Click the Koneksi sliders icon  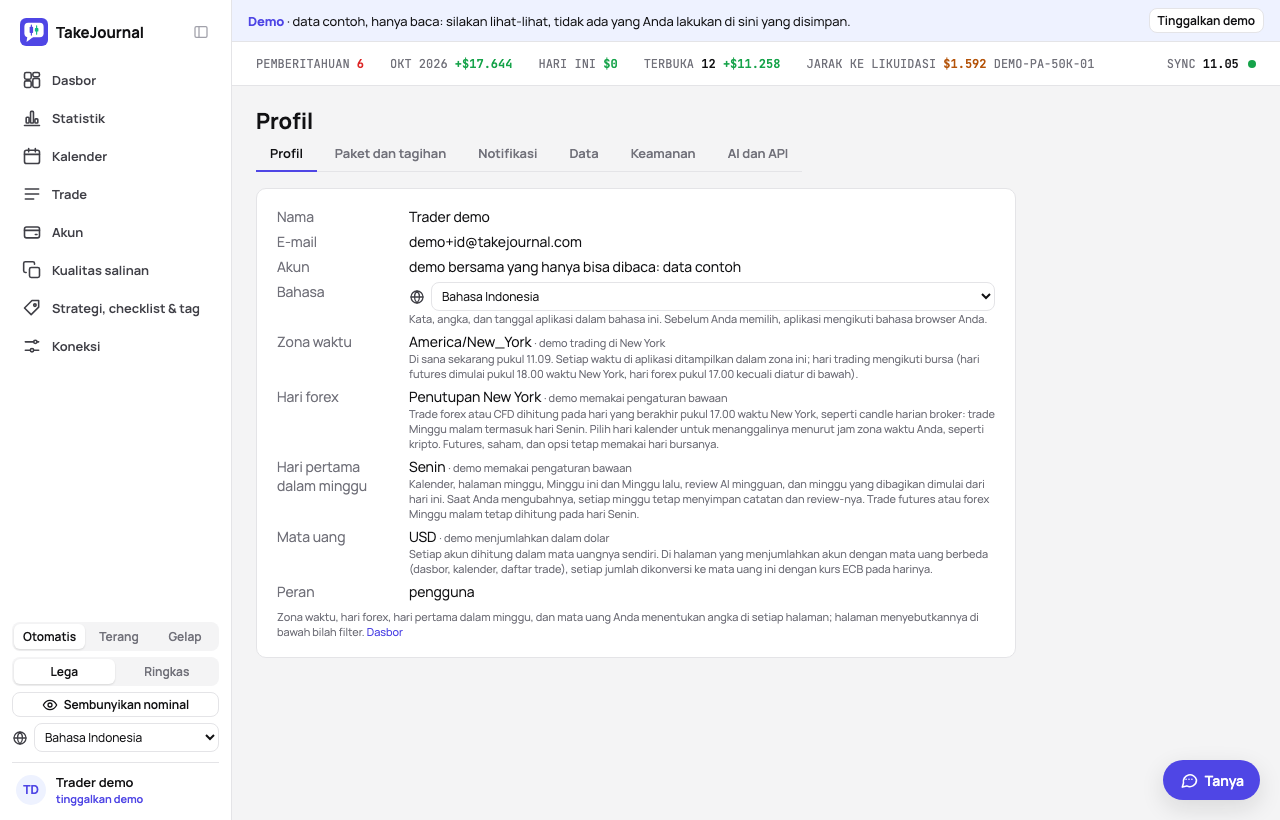click(32, 346)
